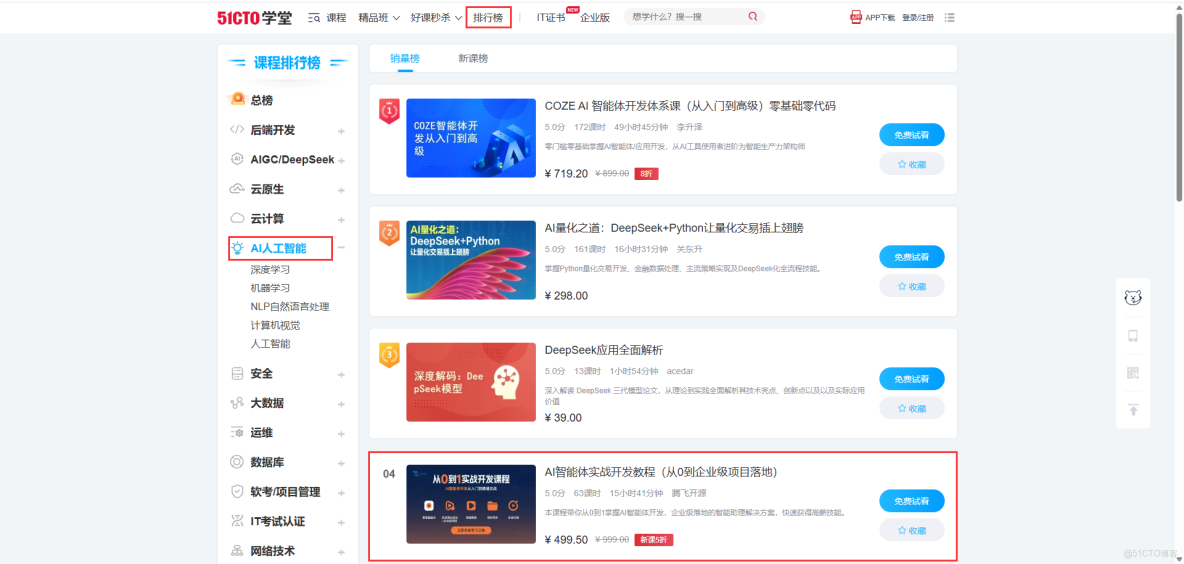Expand the 大数据 category plus sign
The height and width of the screenshot is (564, 1184).
[x=341, y=404]
